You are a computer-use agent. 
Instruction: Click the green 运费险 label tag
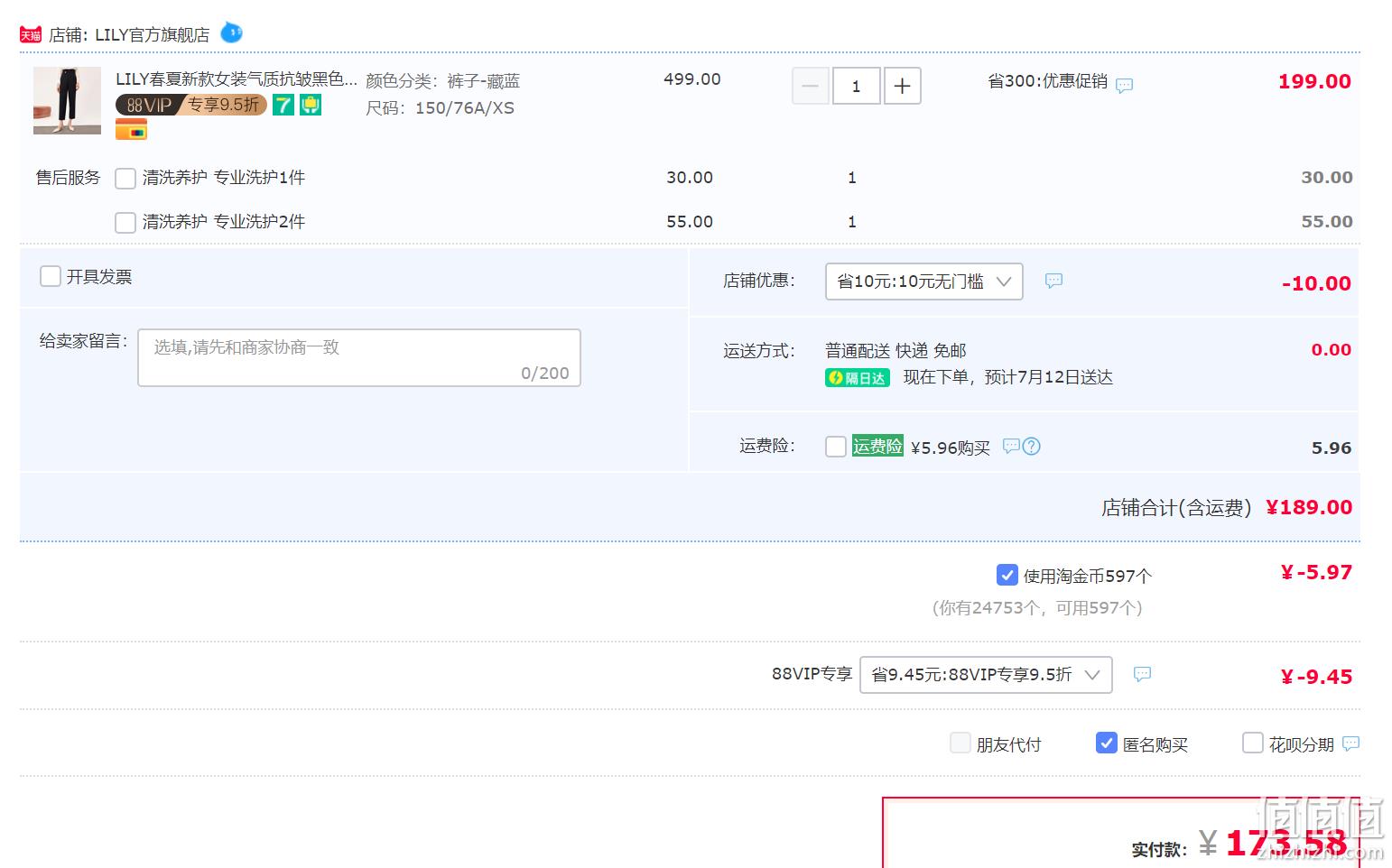pos(877,446)
